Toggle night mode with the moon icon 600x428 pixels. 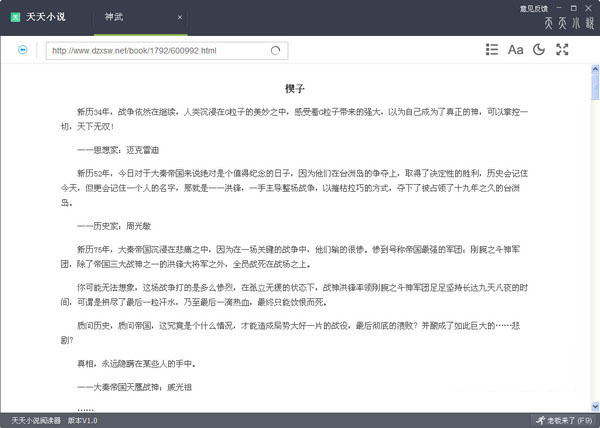pyautogui.click(x=539, y=49)
